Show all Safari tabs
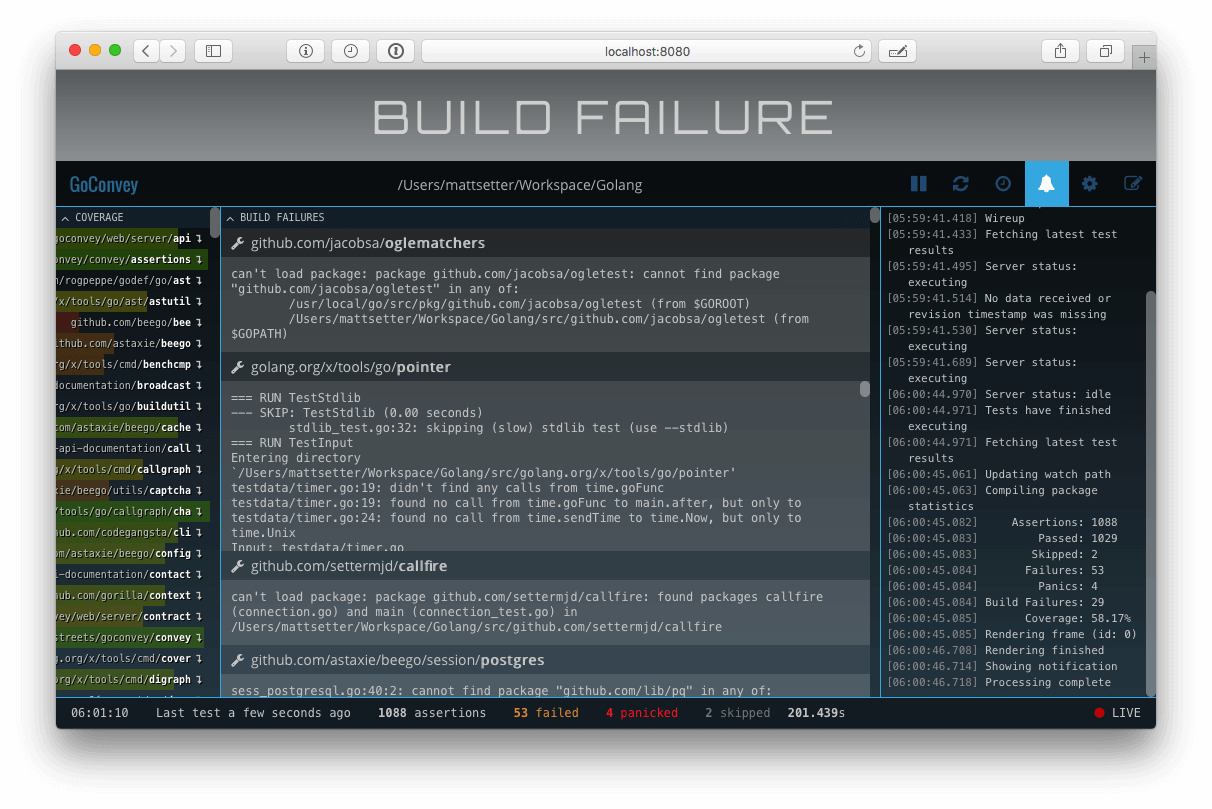Image resolution: width=1212 pixels, height=809 pixels. pos(1106,51)
